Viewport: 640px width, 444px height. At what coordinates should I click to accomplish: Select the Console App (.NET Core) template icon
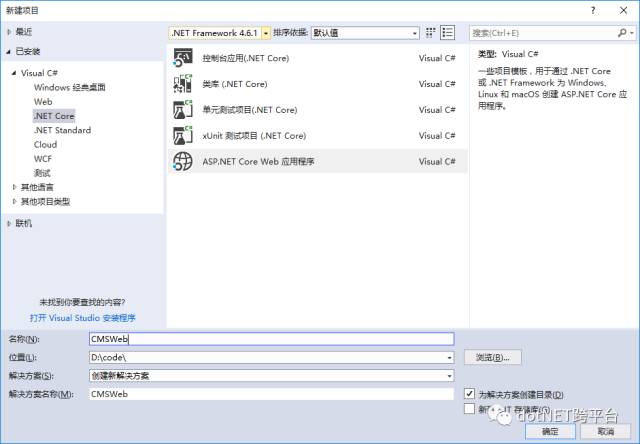point(182,58)
